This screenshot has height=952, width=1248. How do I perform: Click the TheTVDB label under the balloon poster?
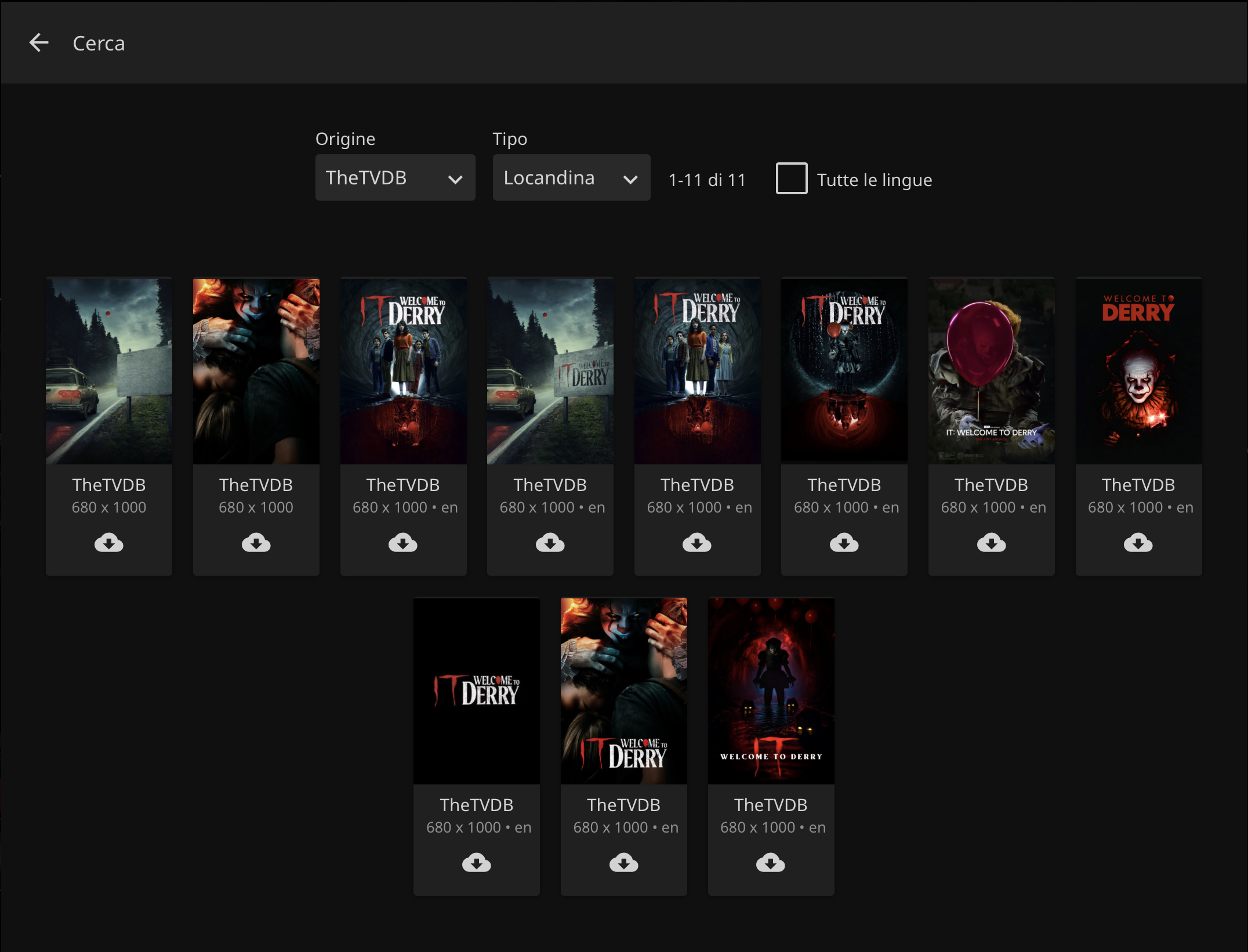[991, 484]
